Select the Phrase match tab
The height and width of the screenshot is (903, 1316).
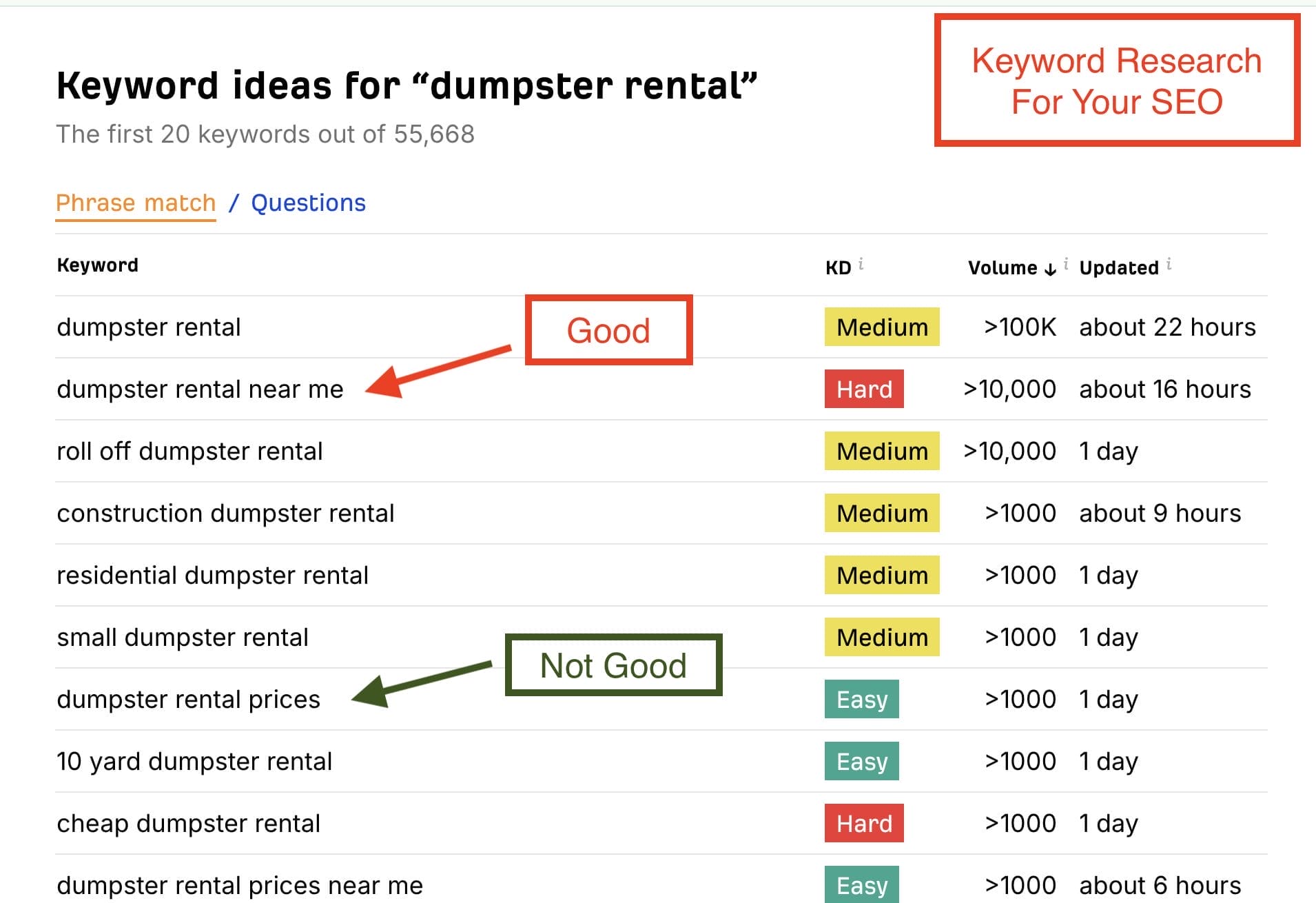click(x=136, y=203)
